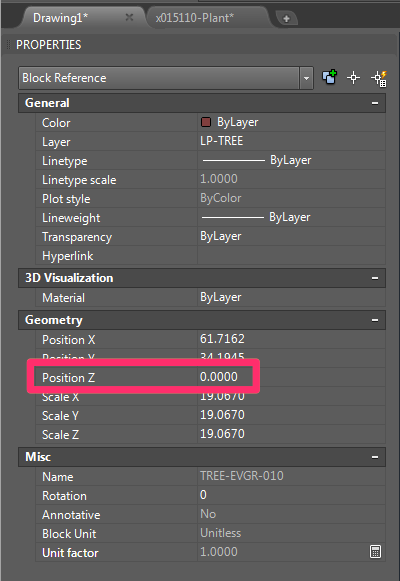This screenshot has width=400, height=581.
Task: Switch to the x015110-Plant tab
Action: (195, 18)
